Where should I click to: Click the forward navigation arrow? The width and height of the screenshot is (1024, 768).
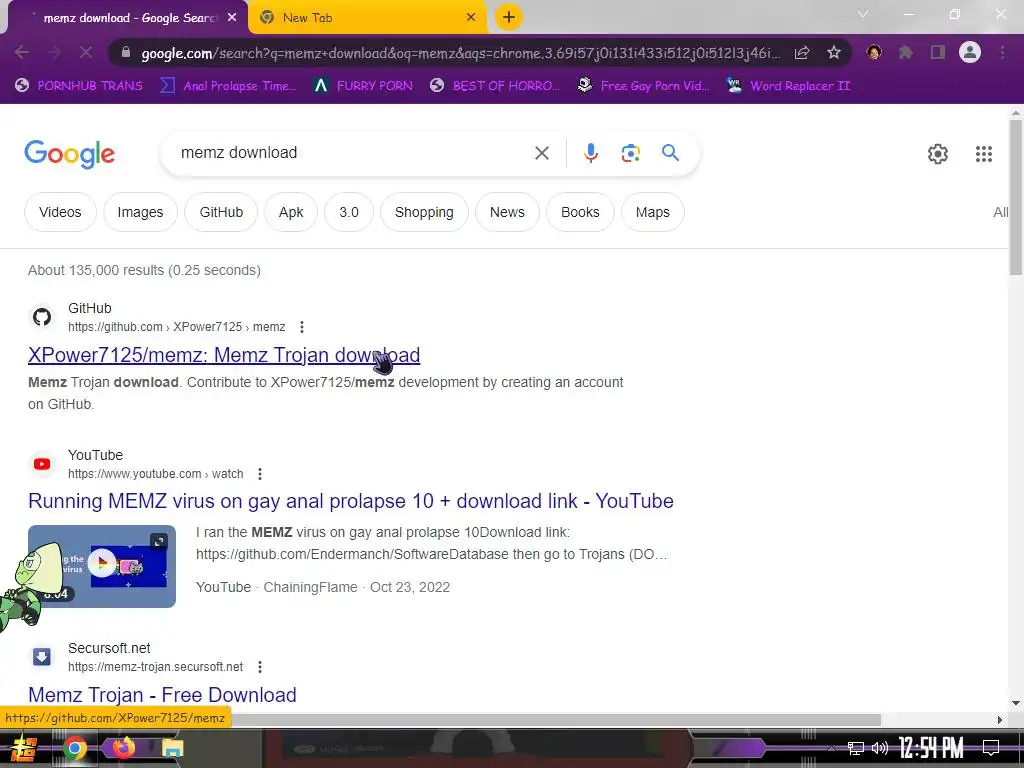[54, 52]
